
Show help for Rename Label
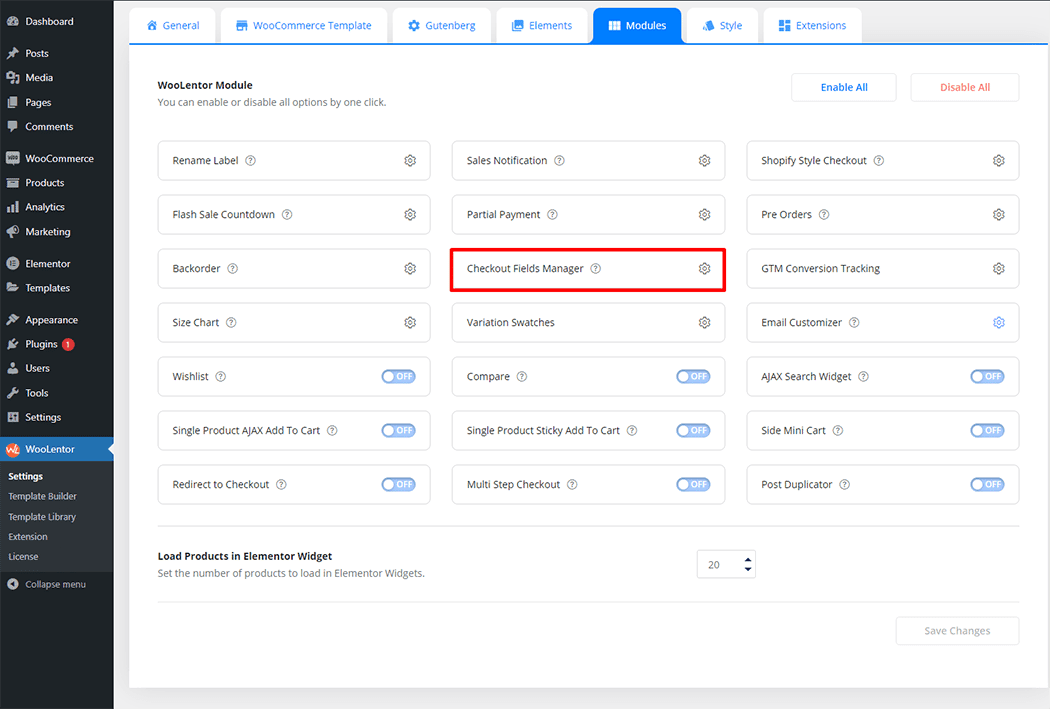pos(250,161)
